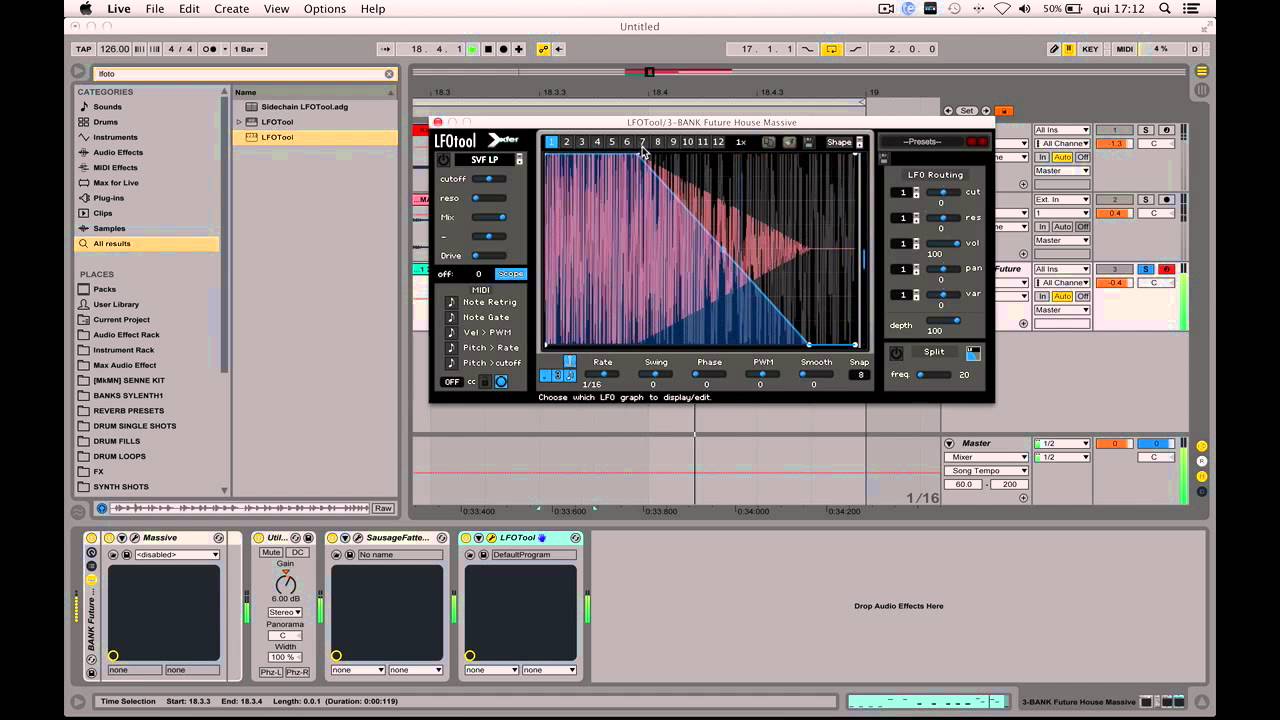Click the transport play button
The height and width of the screenshot is (720, 1280).
(473, 49)
